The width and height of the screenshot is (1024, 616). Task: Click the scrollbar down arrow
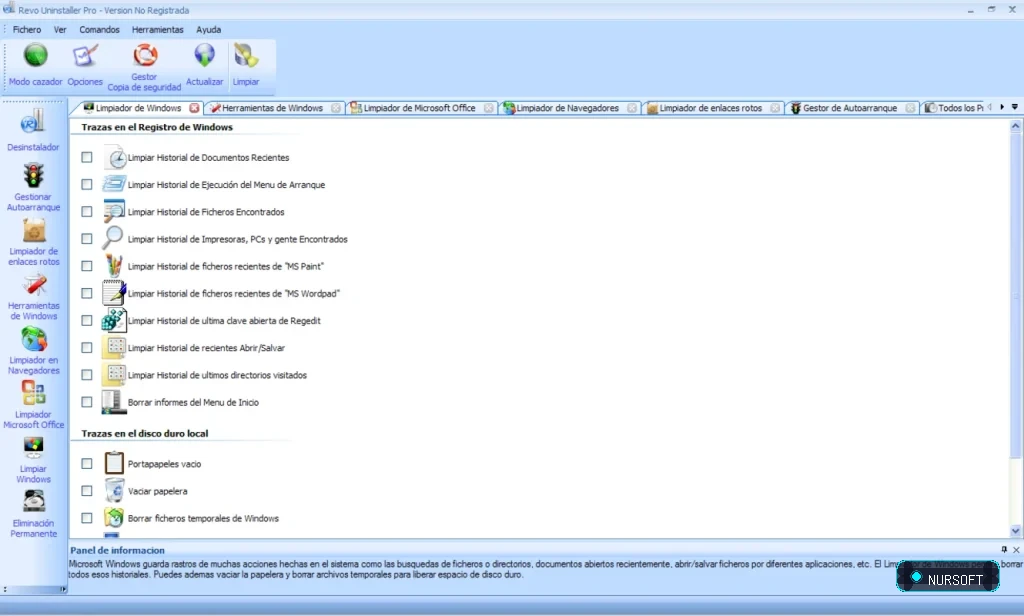click(1016, 531)
